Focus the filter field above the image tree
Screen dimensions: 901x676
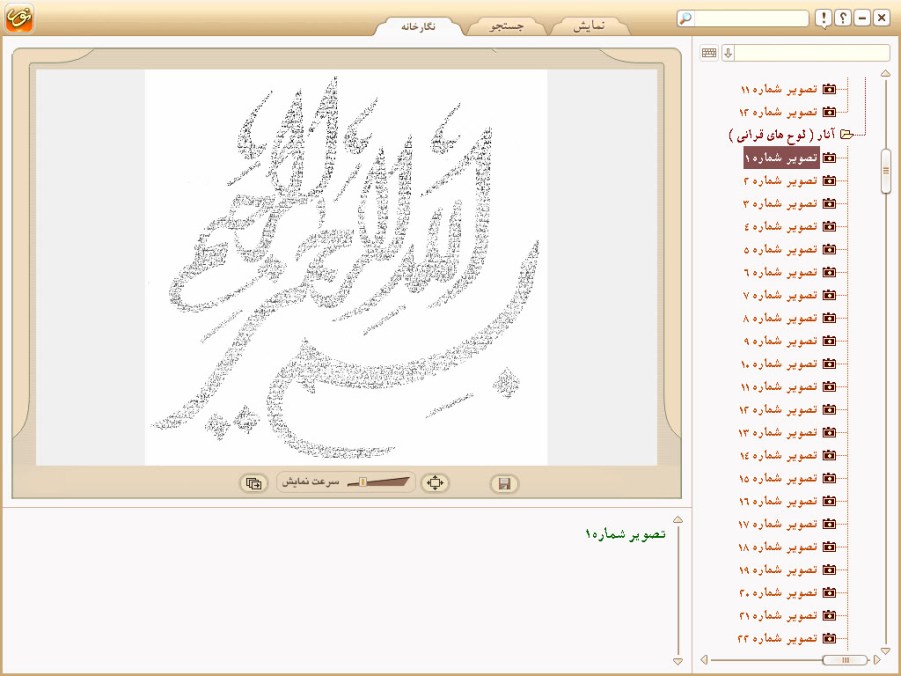point(812,53)
